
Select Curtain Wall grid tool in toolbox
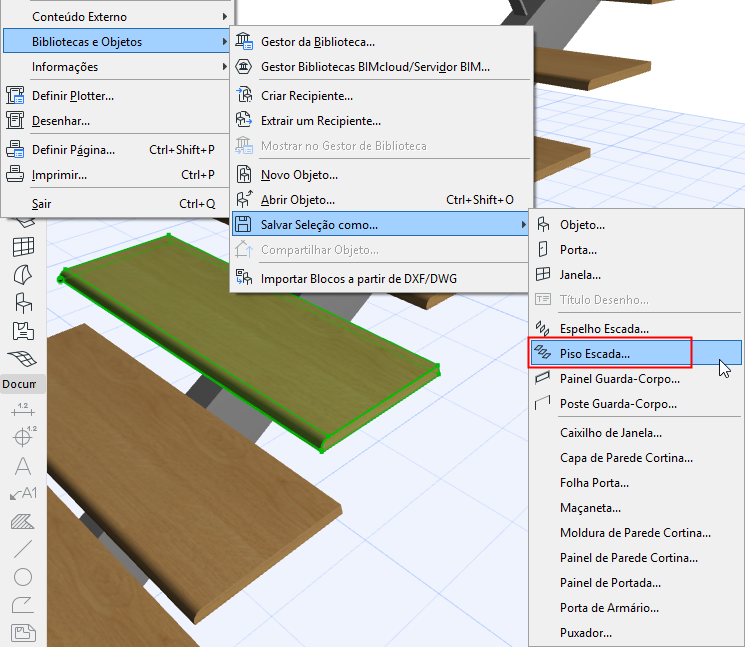point(23,247)
